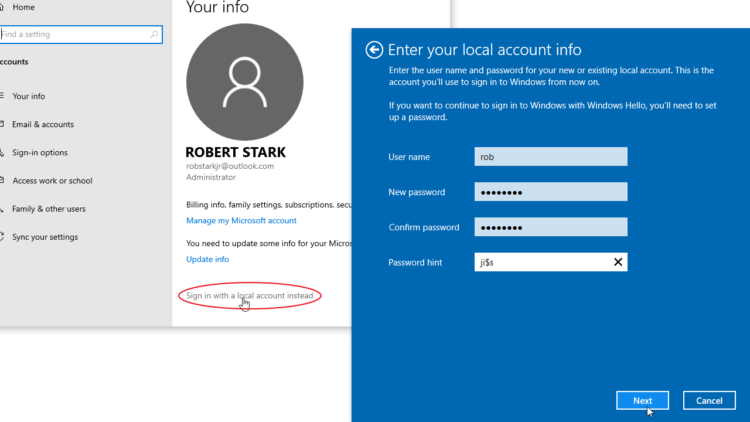Click the robstarkjr@outlook.com email text

point(230,166)
